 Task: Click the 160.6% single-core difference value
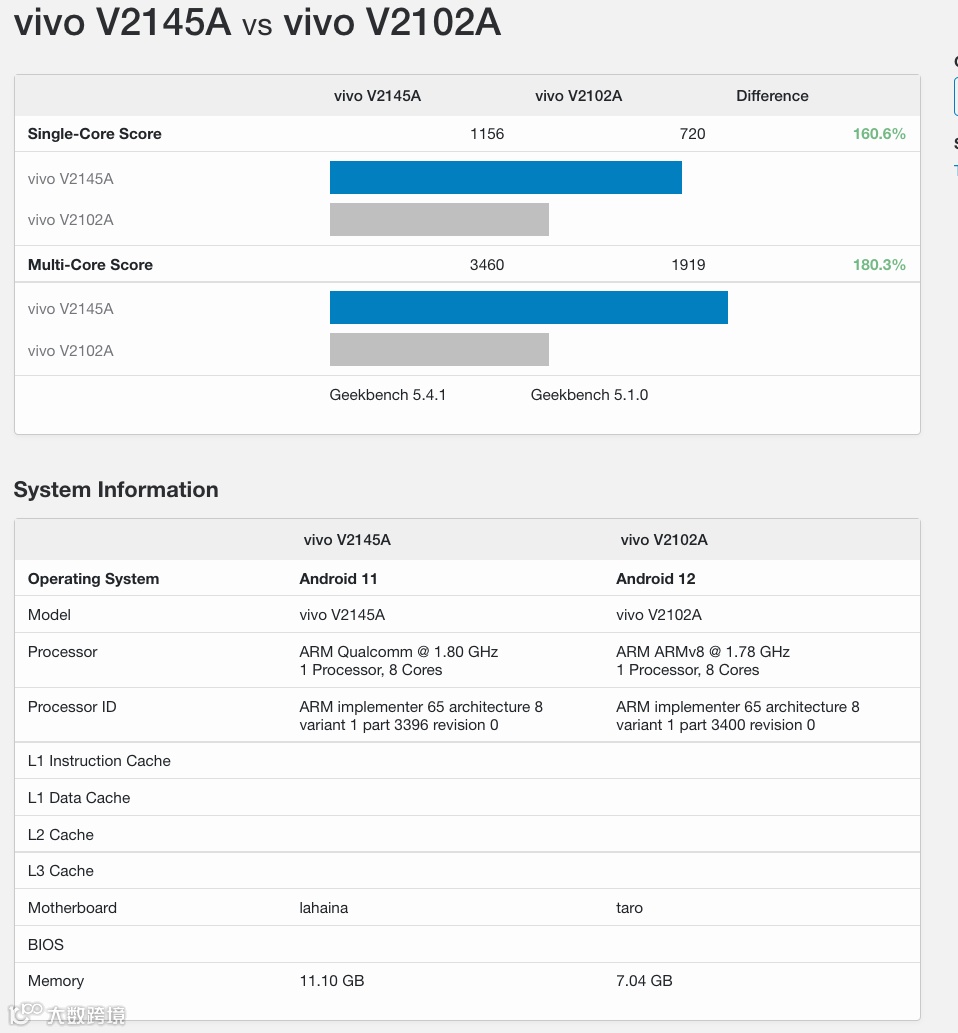879,134
